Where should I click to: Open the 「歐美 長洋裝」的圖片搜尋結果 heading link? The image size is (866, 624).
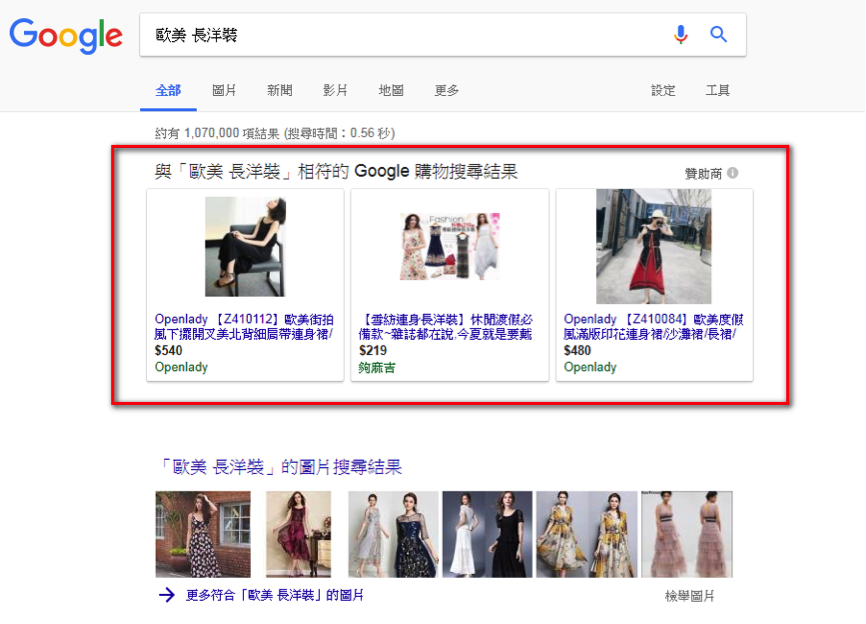click(x=280, y=467)
